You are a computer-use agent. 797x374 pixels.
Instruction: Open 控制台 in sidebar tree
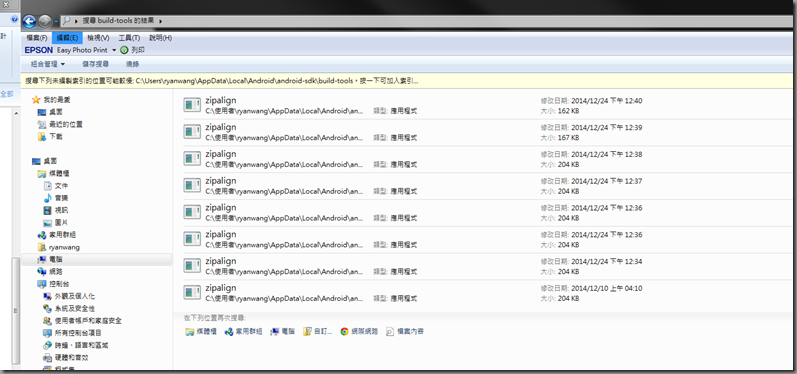[53, 284]
